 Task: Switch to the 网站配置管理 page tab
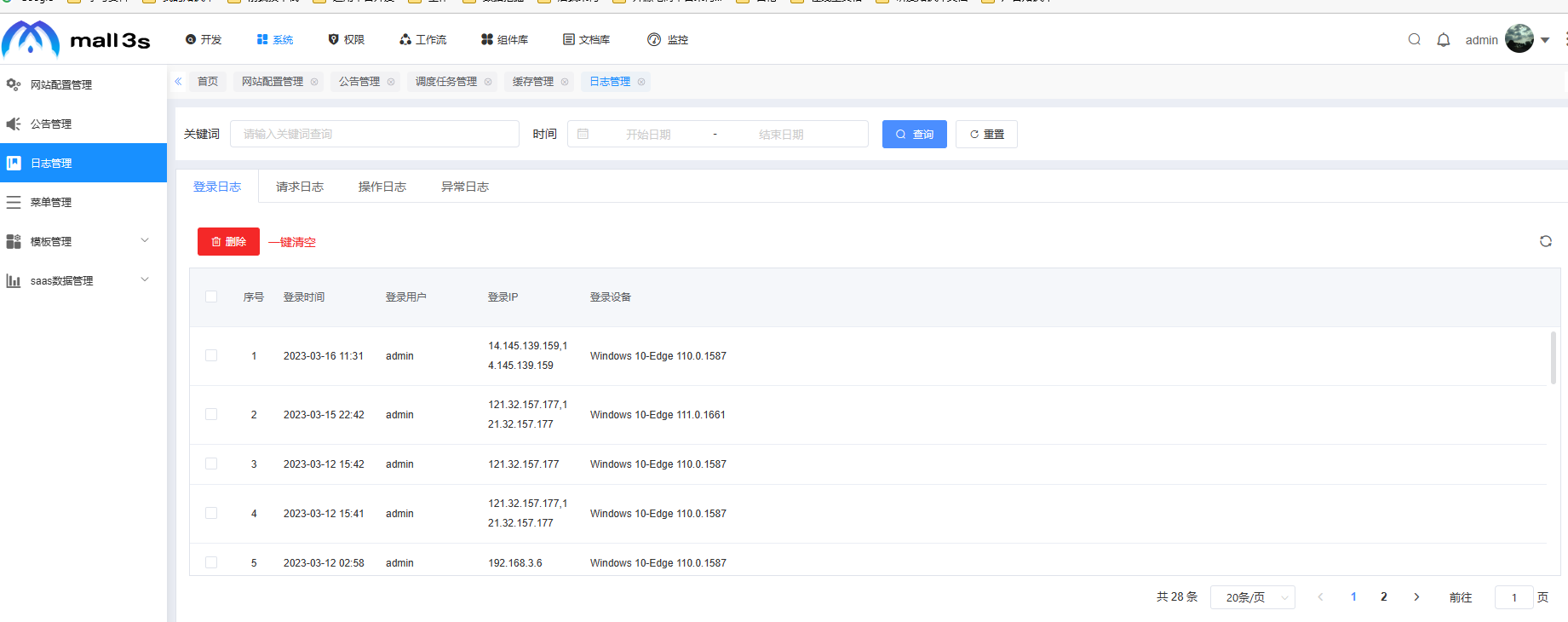pos(273,82)
